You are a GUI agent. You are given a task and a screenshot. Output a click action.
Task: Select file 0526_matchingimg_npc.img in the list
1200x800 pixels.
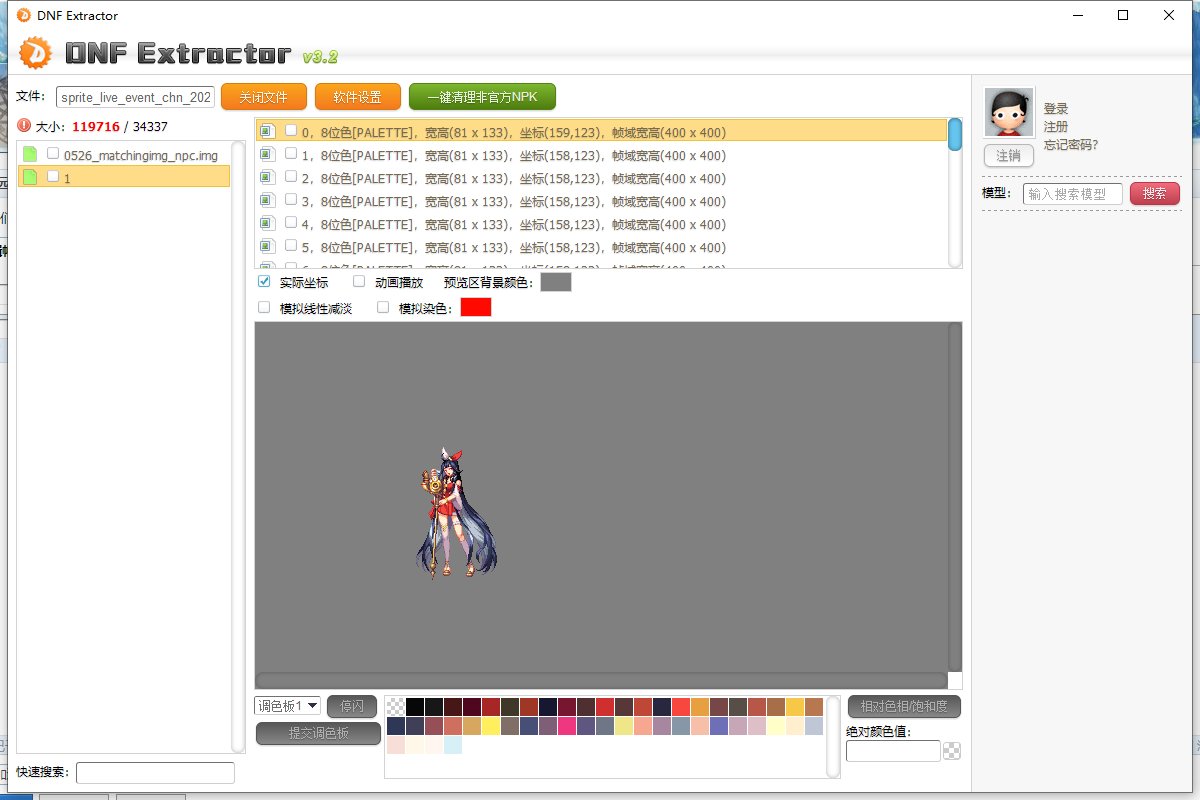point(124,155)
